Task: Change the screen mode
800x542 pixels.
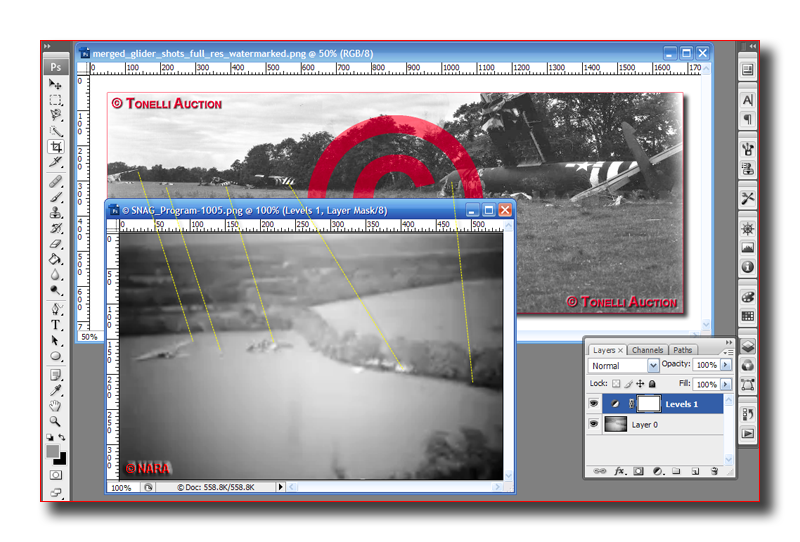Action: [x=56, y=492]
